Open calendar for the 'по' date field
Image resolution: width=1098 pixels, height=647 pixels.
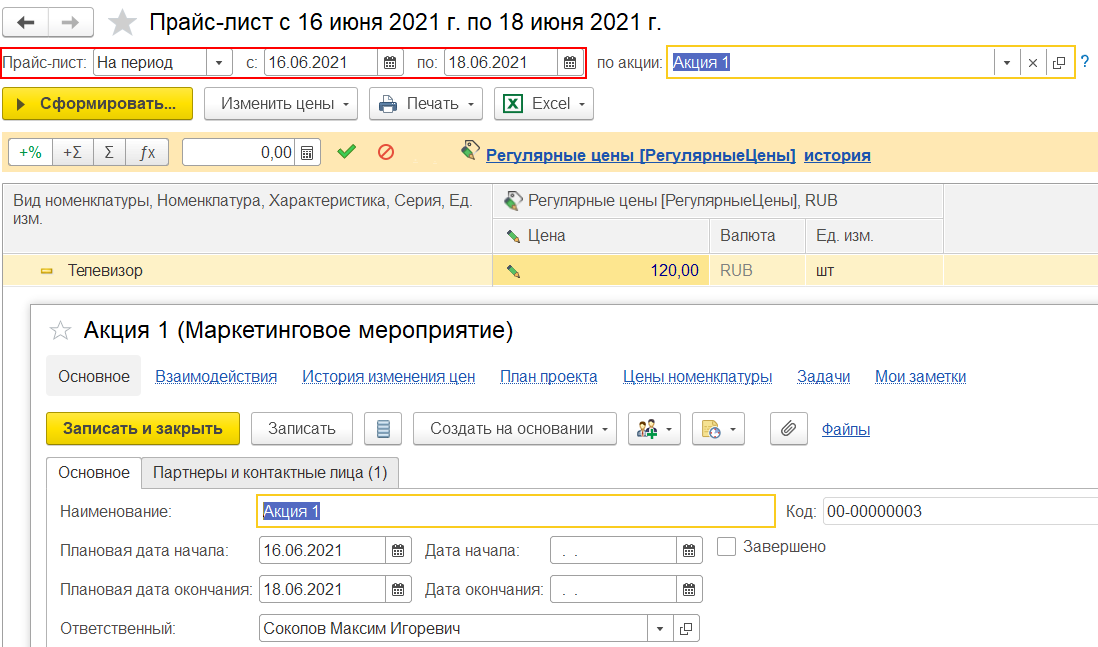click(x=568, y=62)
